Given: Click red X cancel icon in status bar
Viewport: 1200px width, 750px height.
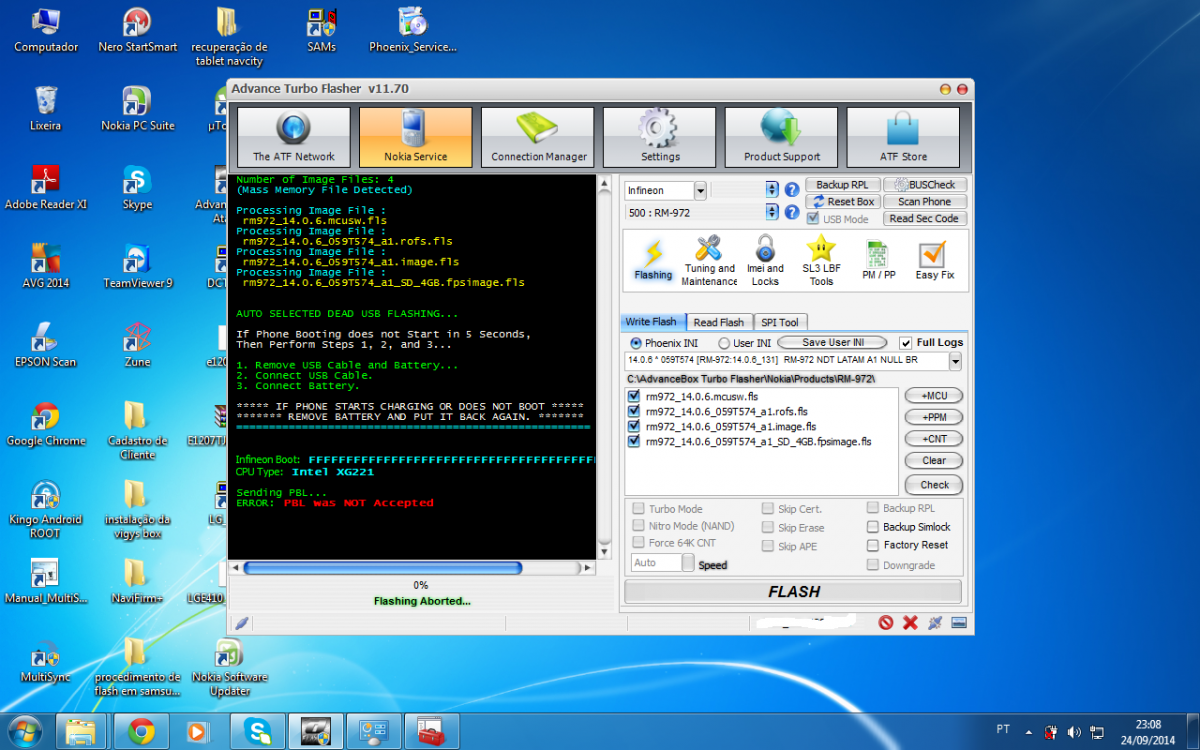Looking at the screenshot, I should coord(910,622).
